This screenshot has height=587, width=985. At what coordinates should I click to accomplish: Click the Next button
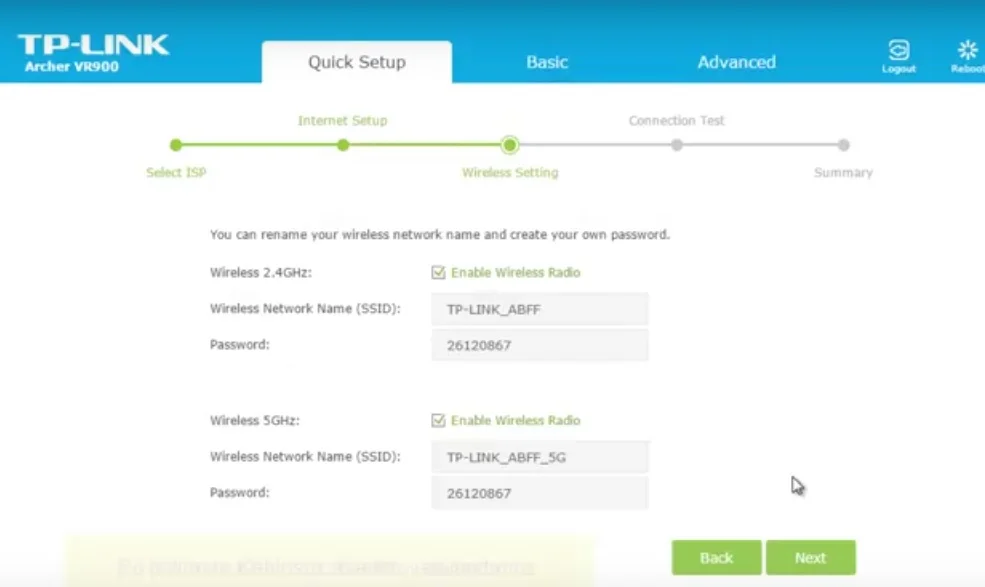point(810,557)
